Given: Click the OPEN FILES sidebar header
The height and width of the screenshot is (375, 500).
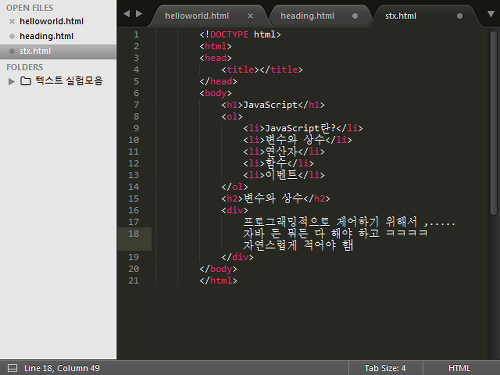Looking at the screenshot, I should [30, 8].
